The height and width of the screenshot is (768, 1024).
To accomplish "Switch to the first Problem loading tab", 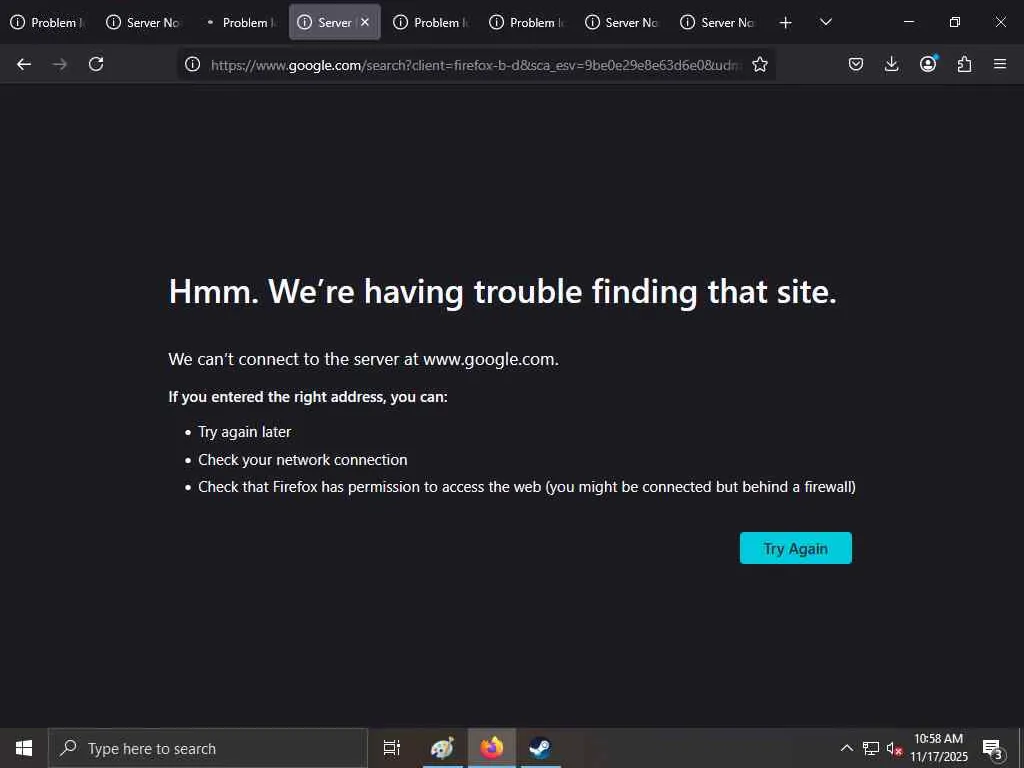I will tap(48, 22).
